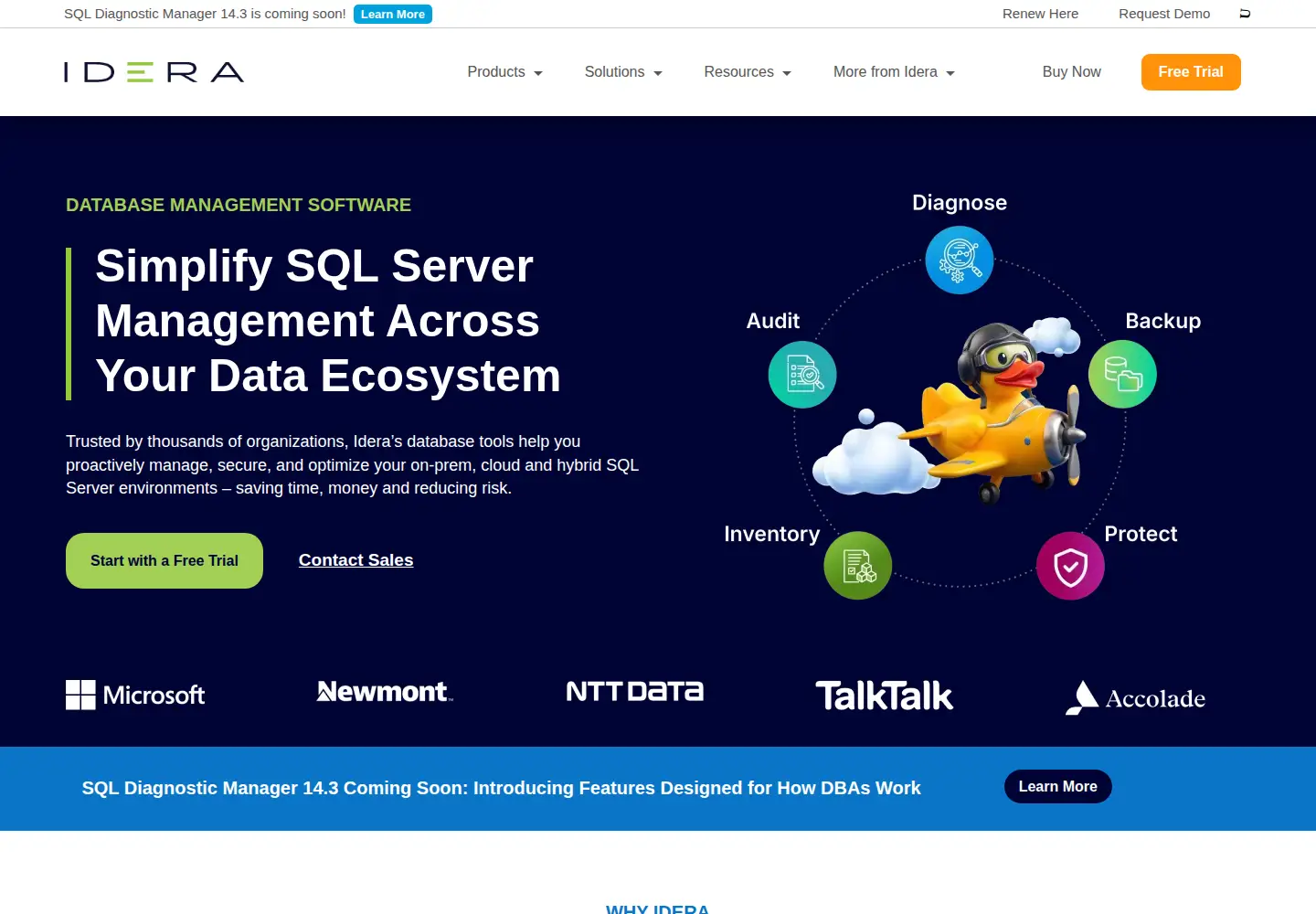Click the IDERA logo
The height and width of the screenshot is (914, 1316).
click(x=154, y=72)
